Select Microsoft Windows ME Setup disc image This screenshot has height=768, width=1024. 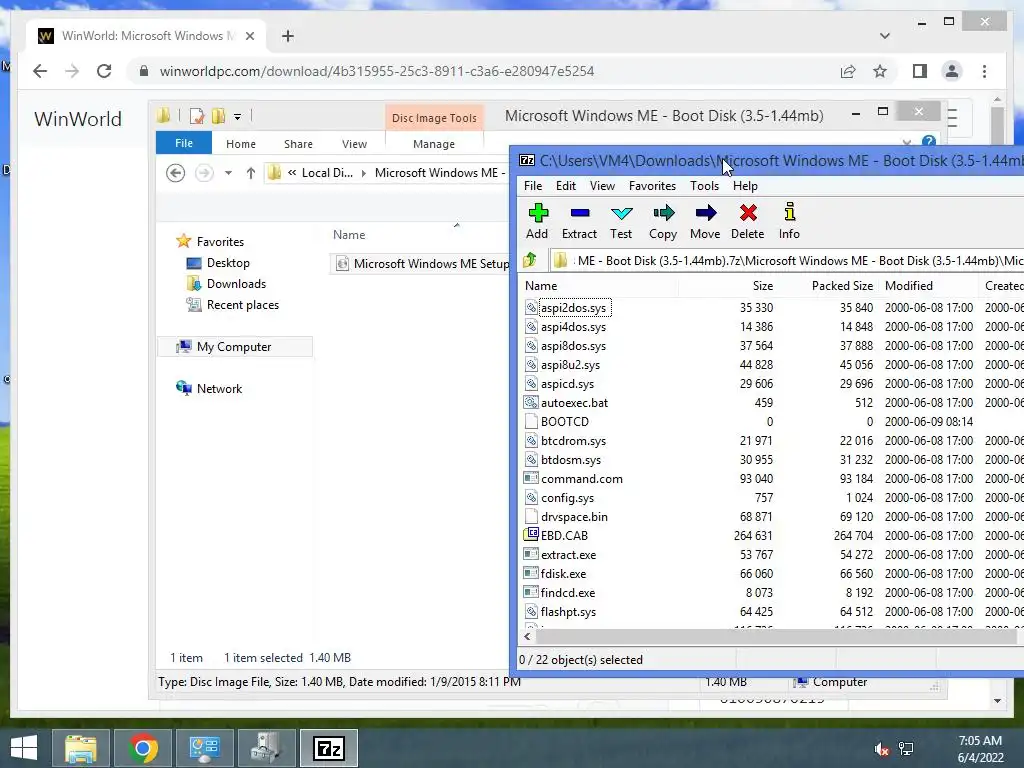[x=422, y=264]
